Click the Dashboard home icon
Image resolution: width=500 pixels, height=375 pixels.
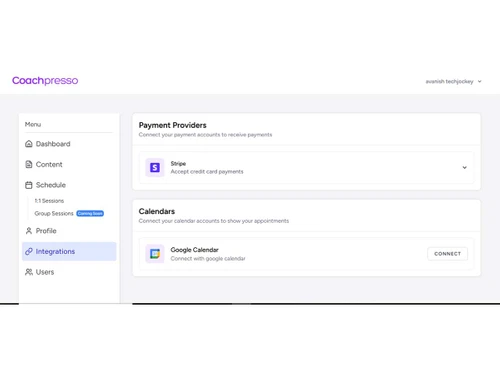click(x=29, y=144)
